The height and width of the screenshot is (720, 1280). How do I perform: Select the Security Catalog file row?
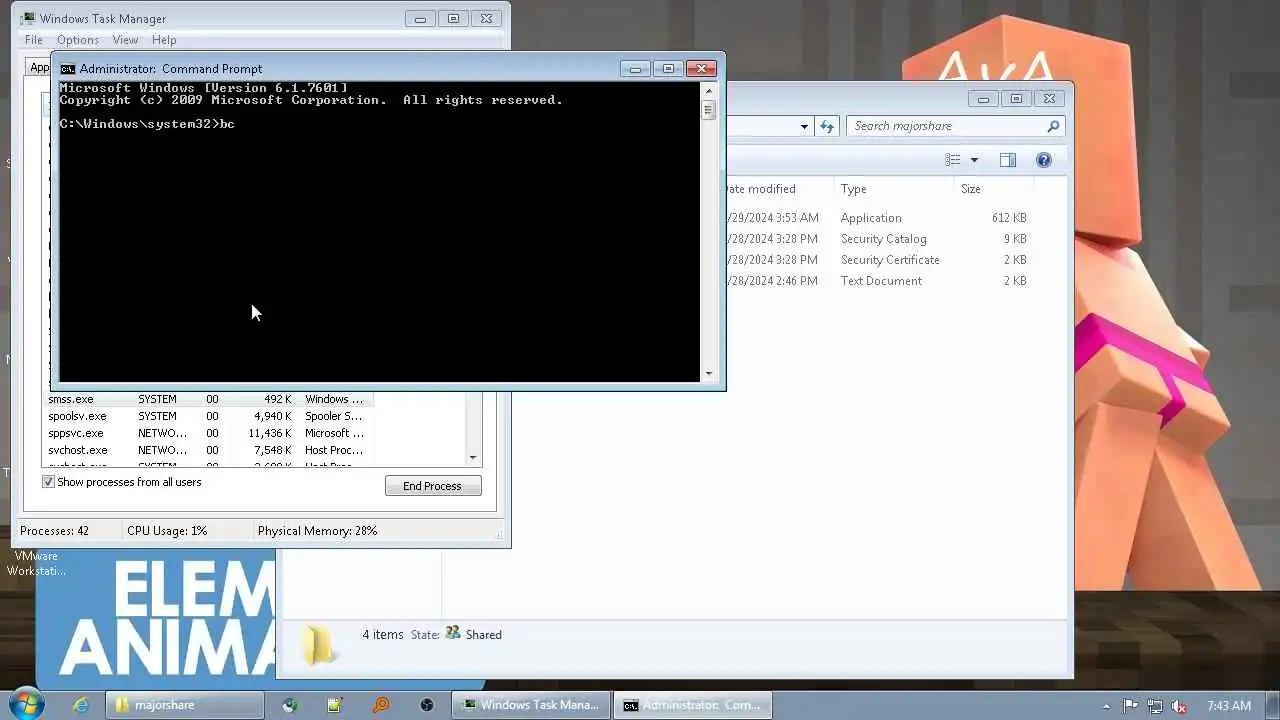point(878,239)
